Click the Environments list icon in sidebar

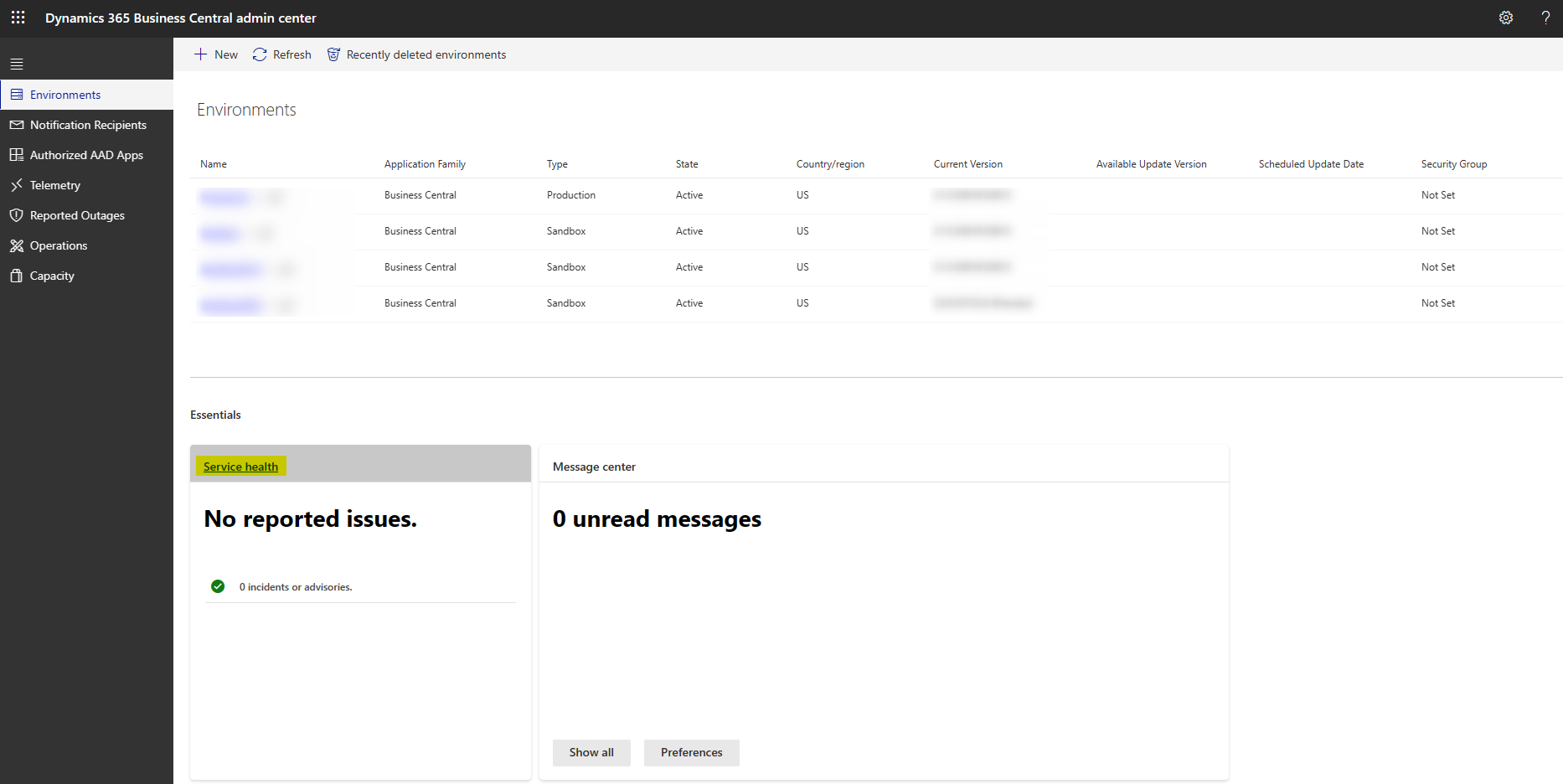click(x=17, y=95)
